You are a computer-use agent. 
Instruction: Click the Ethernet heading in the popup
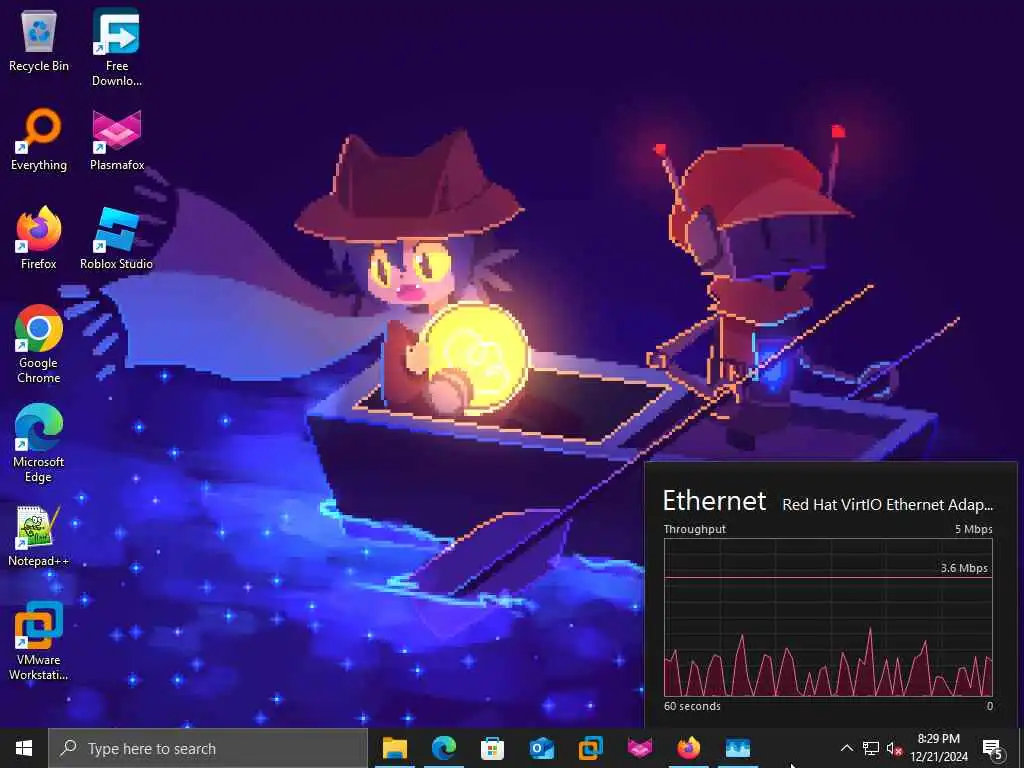tap(714, 501)
